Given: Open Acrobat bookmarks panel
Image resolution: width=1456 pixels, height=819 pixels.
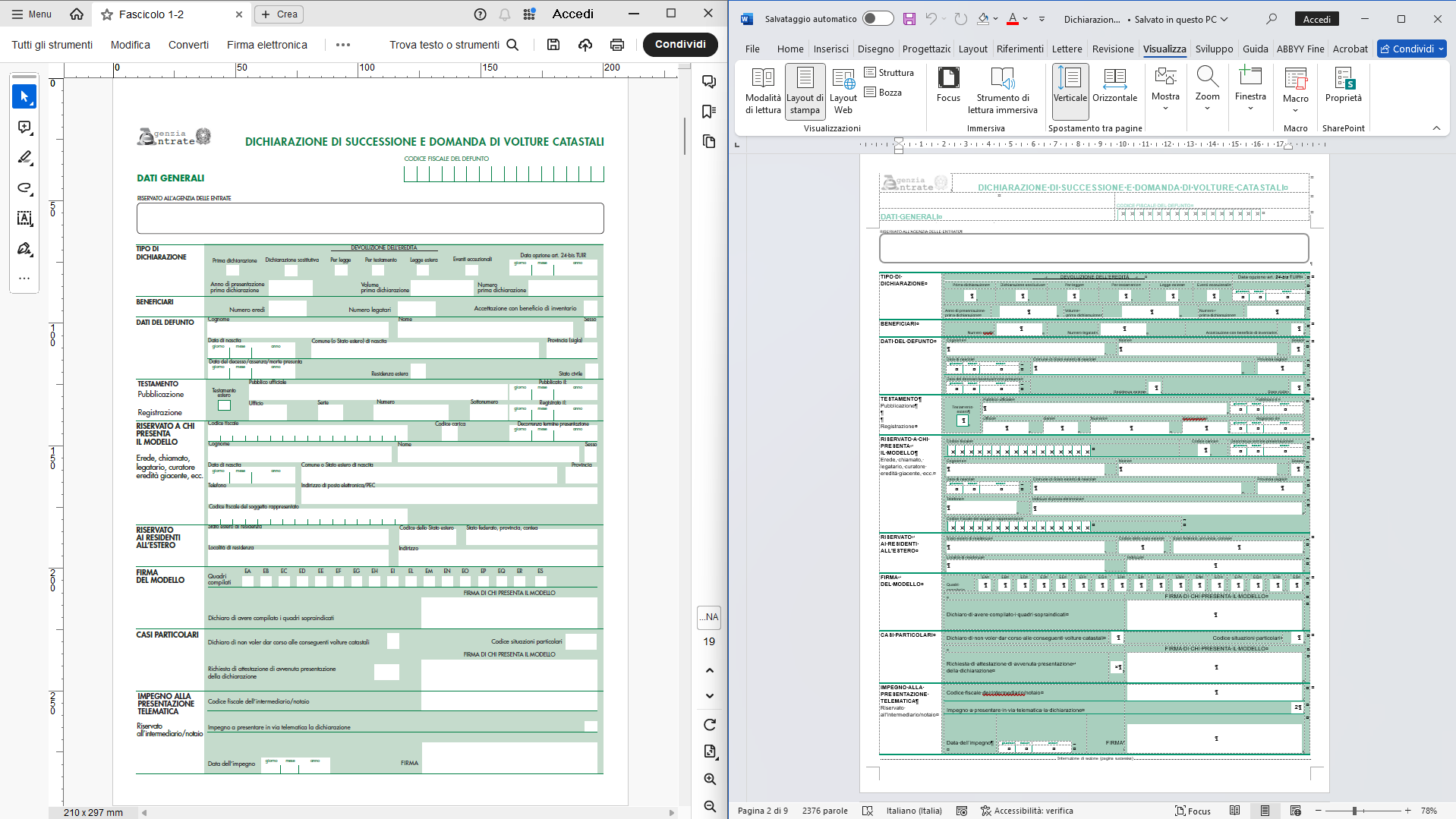Looking at the screenshot, I should [x=709, y=112].
